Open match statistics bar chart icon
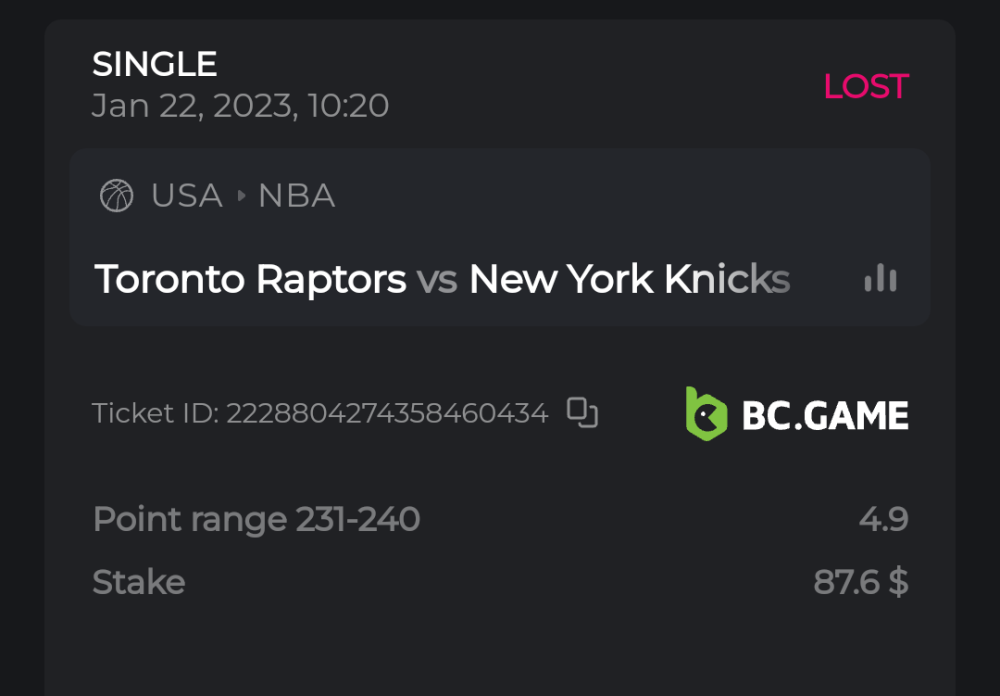Screen dimensions: 1000x696 point(880,279)
